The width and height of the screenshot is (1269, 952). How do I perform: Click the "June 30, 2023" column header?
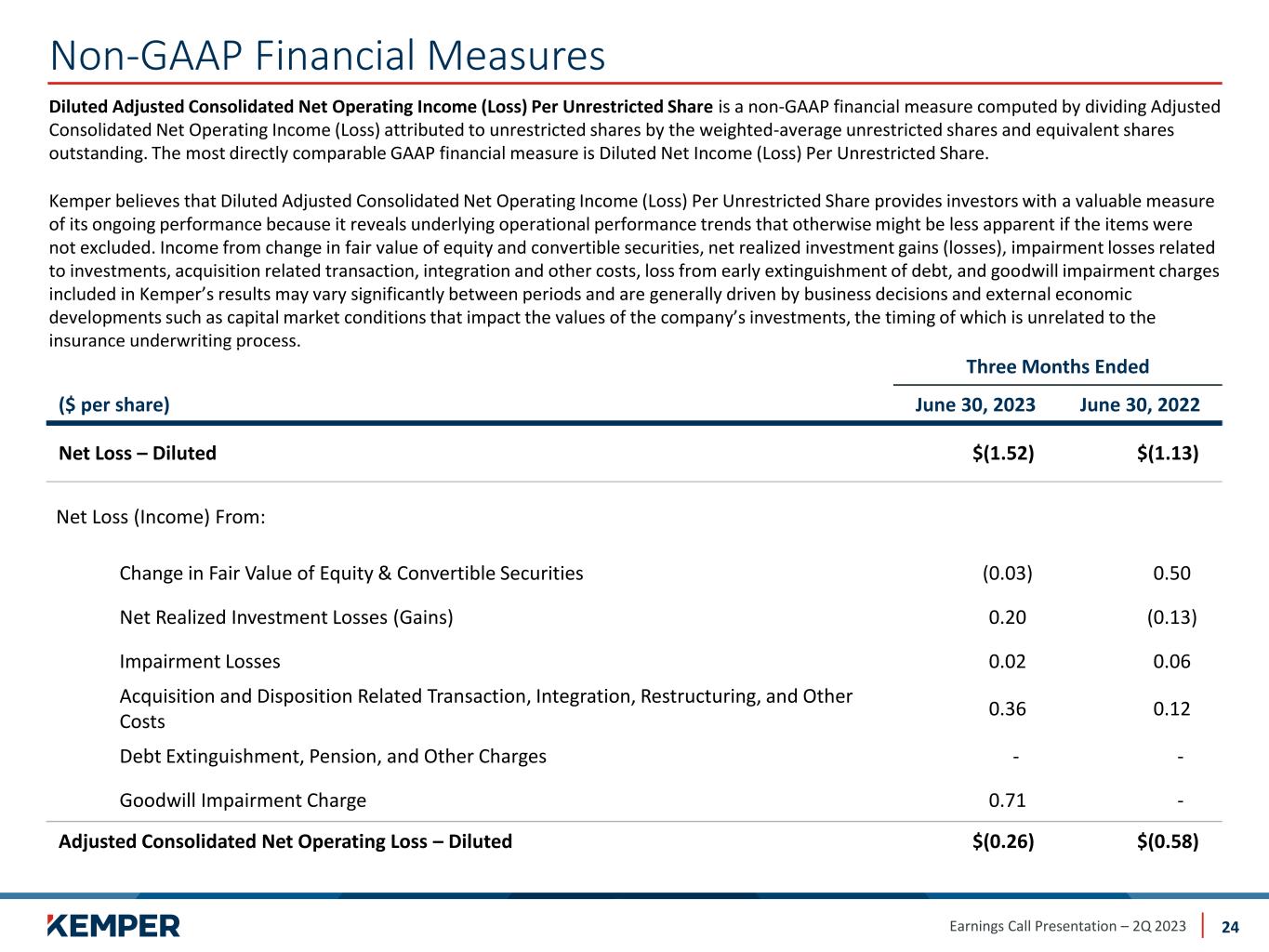coord(975,404)
